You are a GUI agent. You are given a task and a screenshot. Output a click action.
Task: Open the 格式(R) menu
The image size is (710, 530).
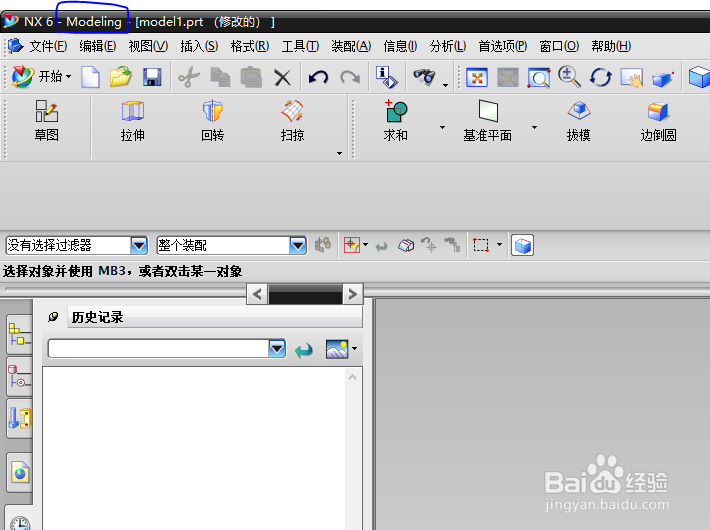(x=249, y=46)
